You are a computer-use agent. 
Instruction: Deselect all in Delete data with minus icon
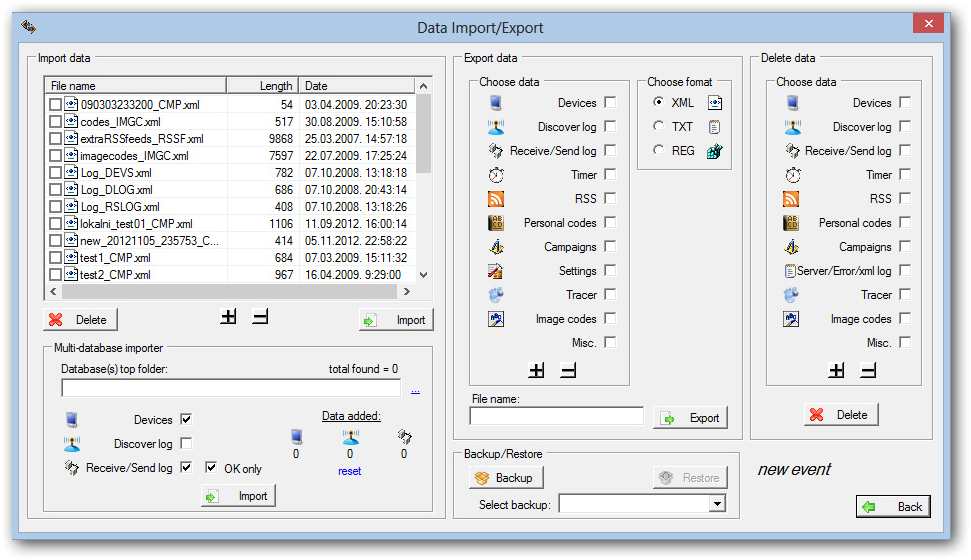[868, 370]
